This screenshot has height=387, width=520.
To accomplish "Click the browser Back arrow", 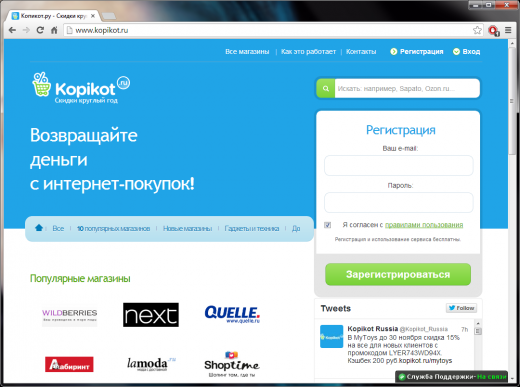I will (x=12, y=30).
